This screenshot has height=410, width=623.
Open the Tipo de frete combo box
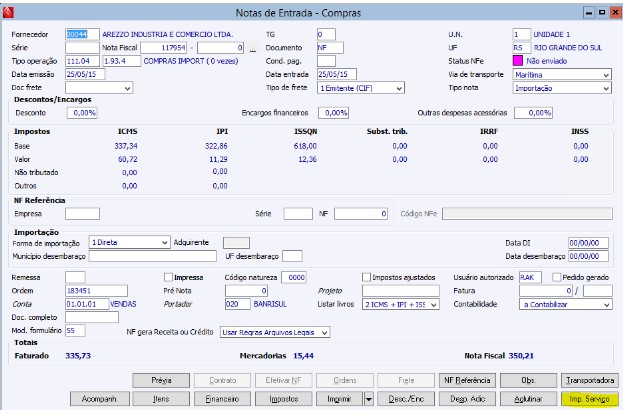tap(361, 88)
